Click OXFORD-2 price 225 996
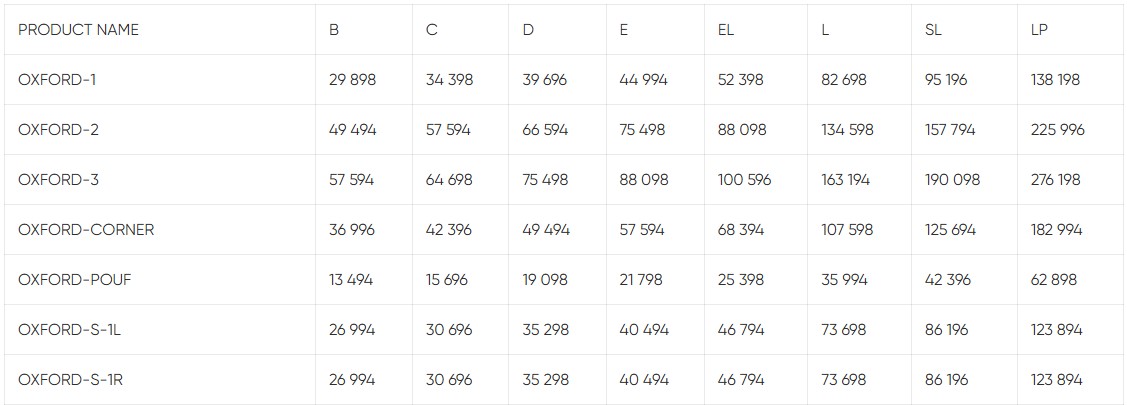 [x=1057, y=130]
